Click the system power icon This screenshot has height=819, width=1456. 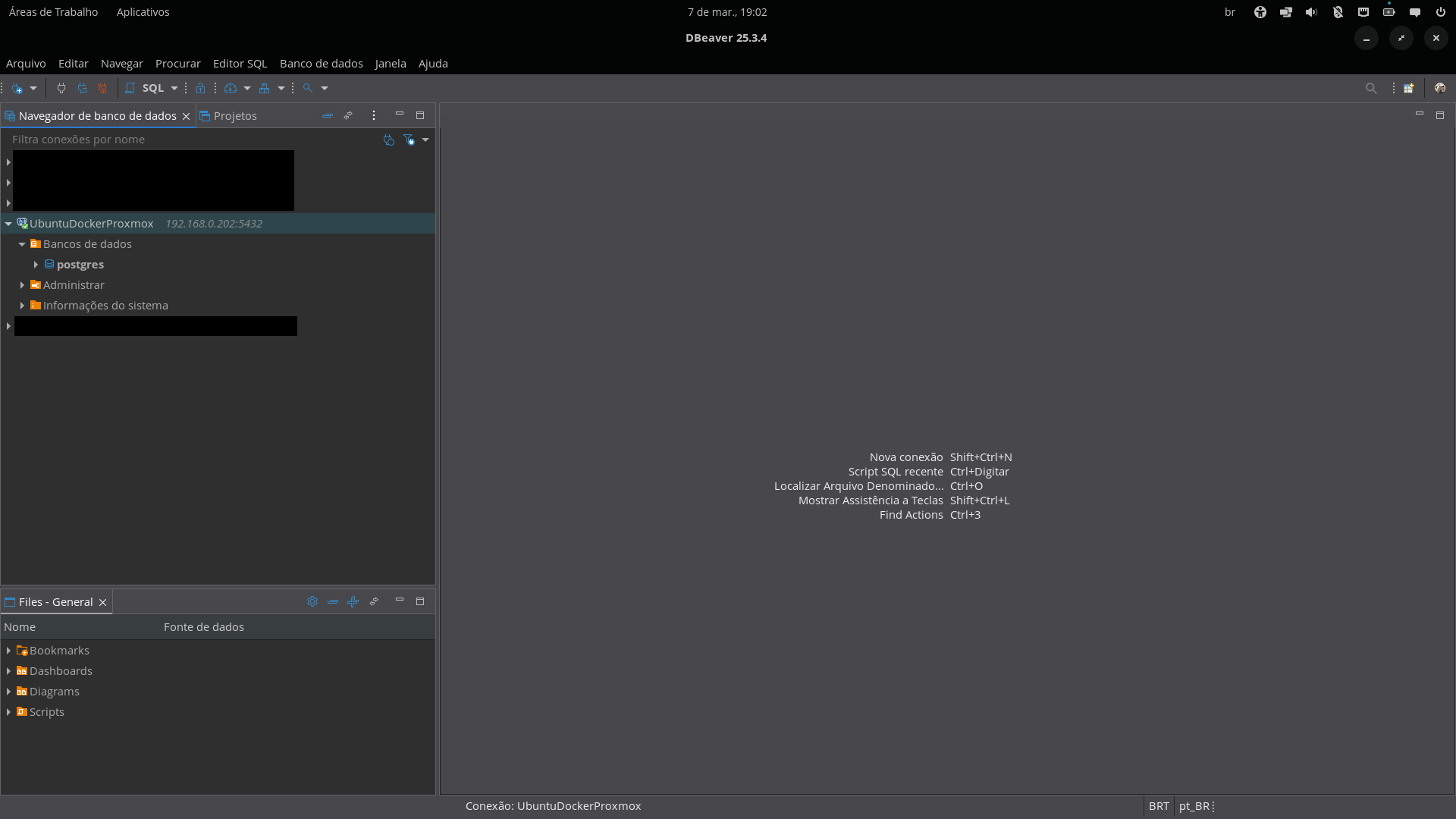click(x=1440, y=12)
